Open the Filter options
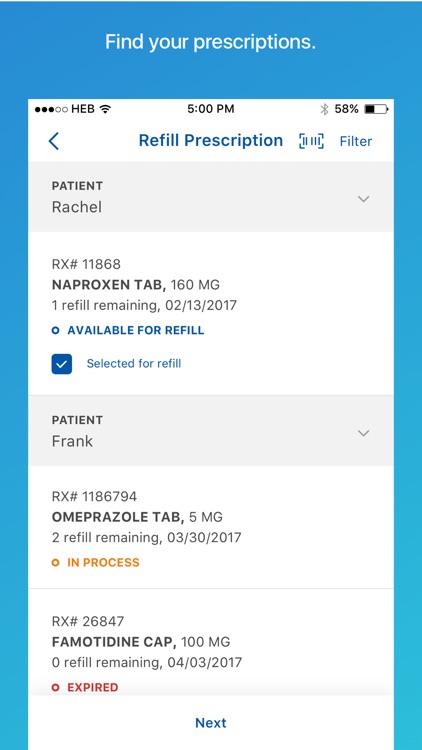Screen dimensions: 422x750 point(355,142)
